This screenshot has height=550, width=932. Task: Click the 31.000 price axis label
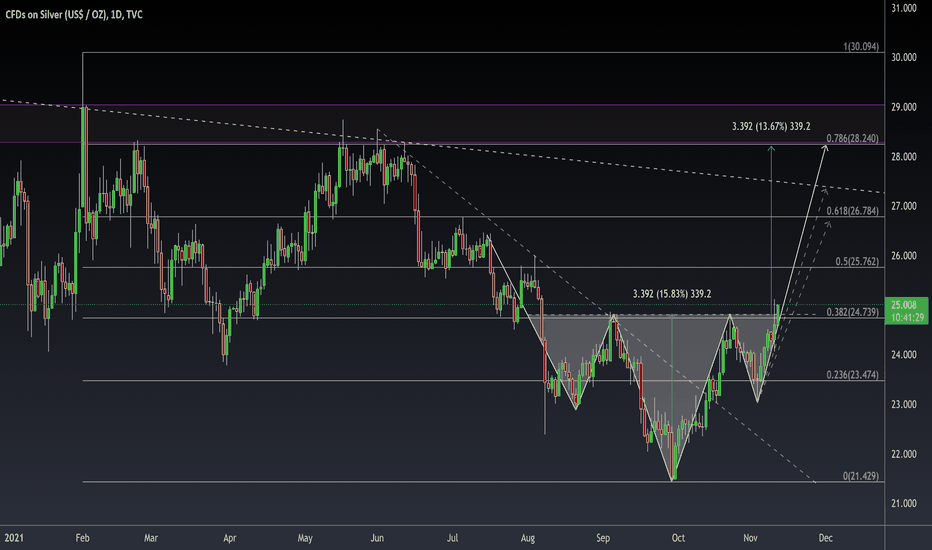click(903, 8)
